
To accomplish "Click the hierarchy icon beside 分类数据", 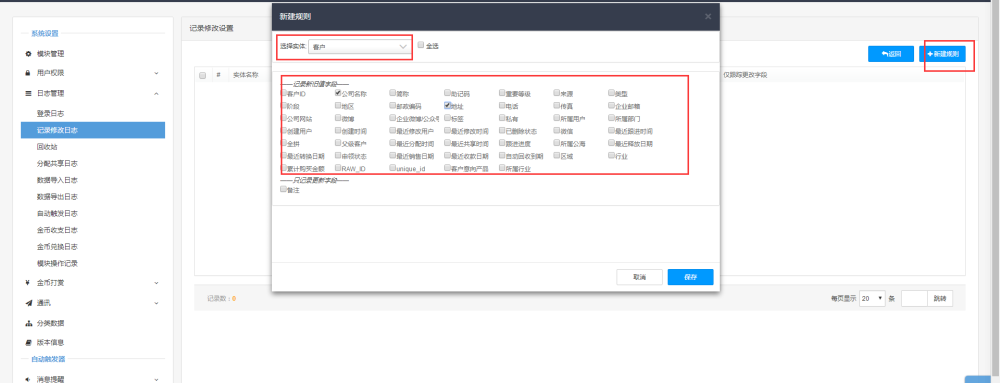I will [x=28, y=323].
